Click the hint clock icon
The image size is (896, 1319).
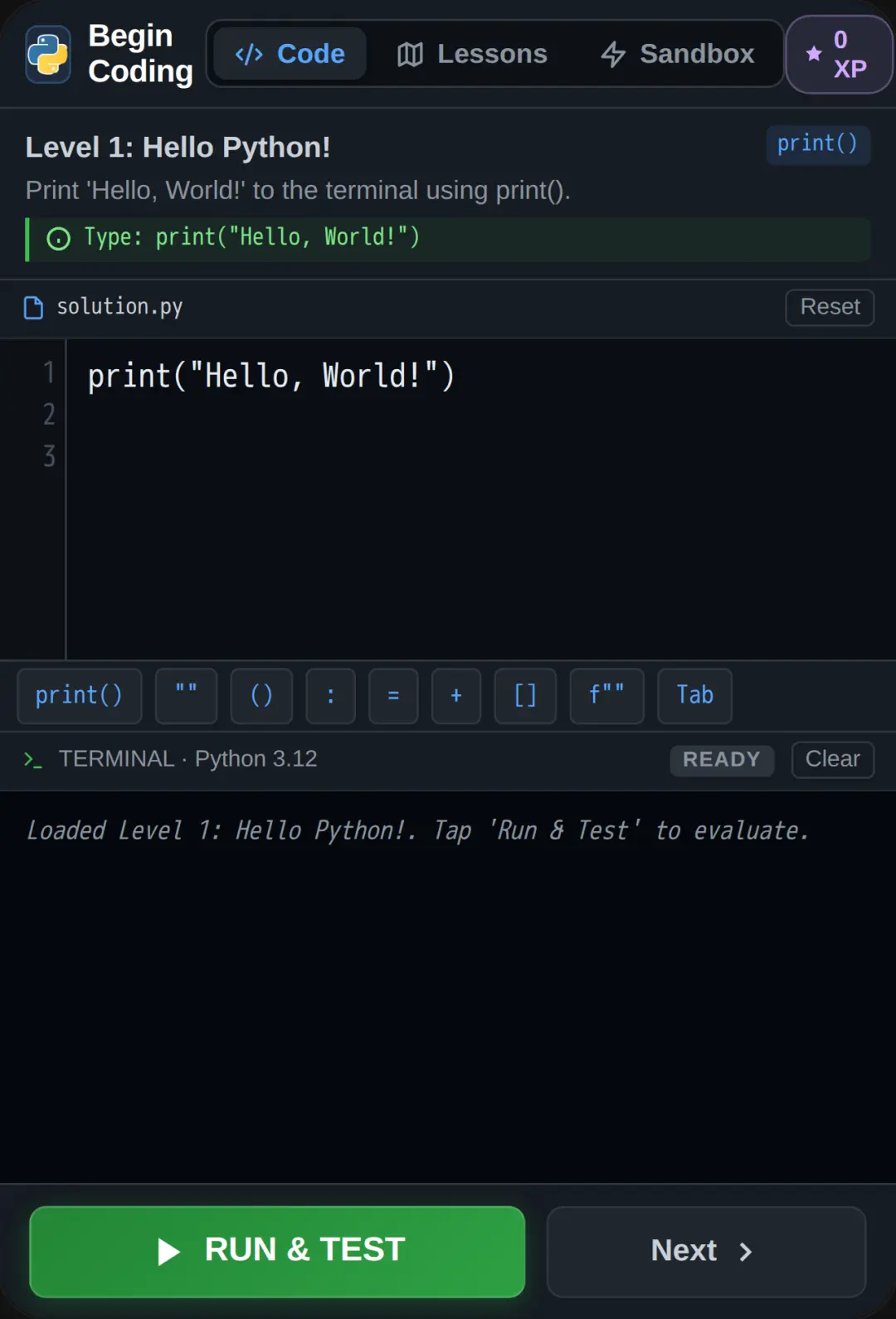[x=59, y=239]
